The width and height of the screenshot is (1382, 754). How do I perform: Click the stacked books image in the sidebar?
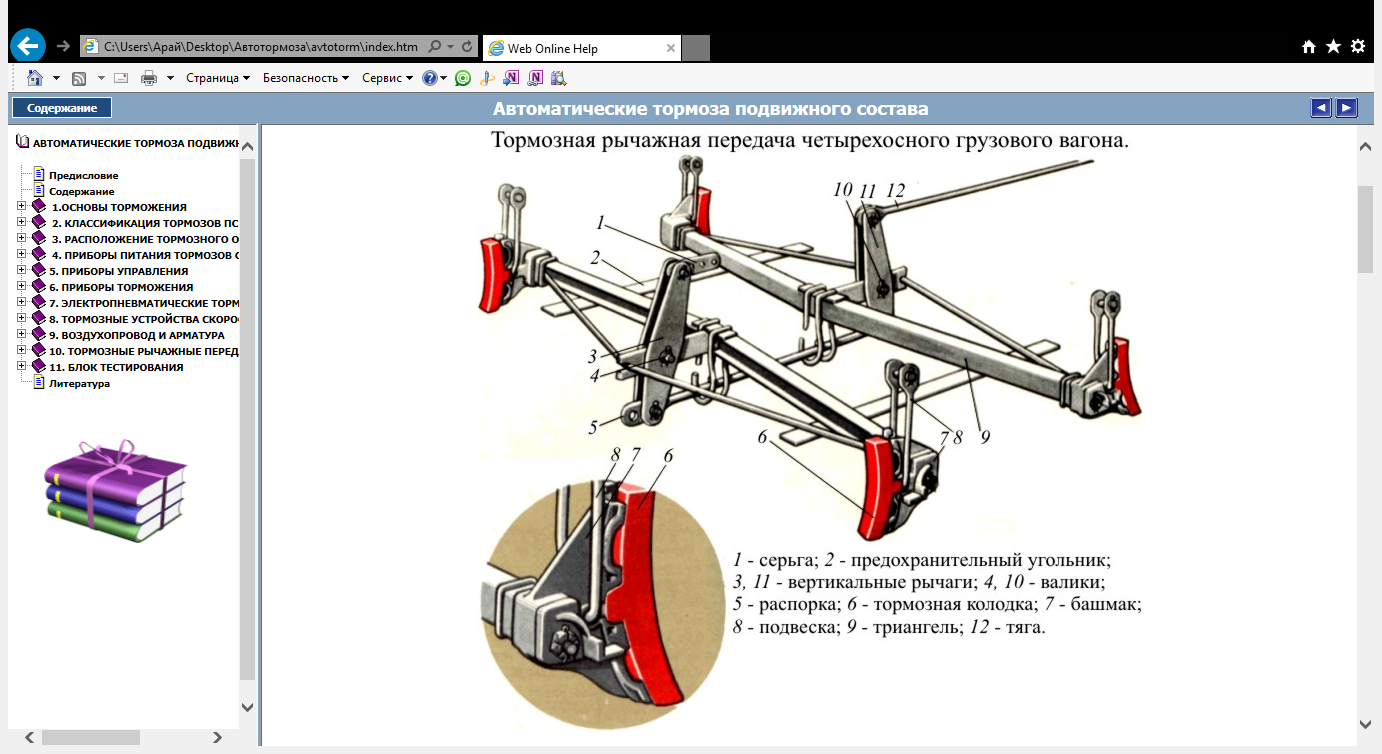(116, 491)
